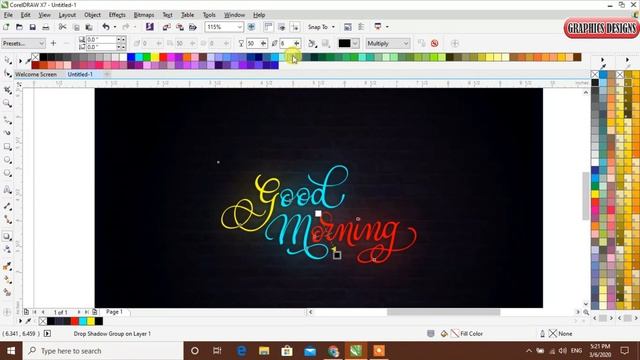Select the Shape tool
The image size is (640, 360).
[7, 74]
